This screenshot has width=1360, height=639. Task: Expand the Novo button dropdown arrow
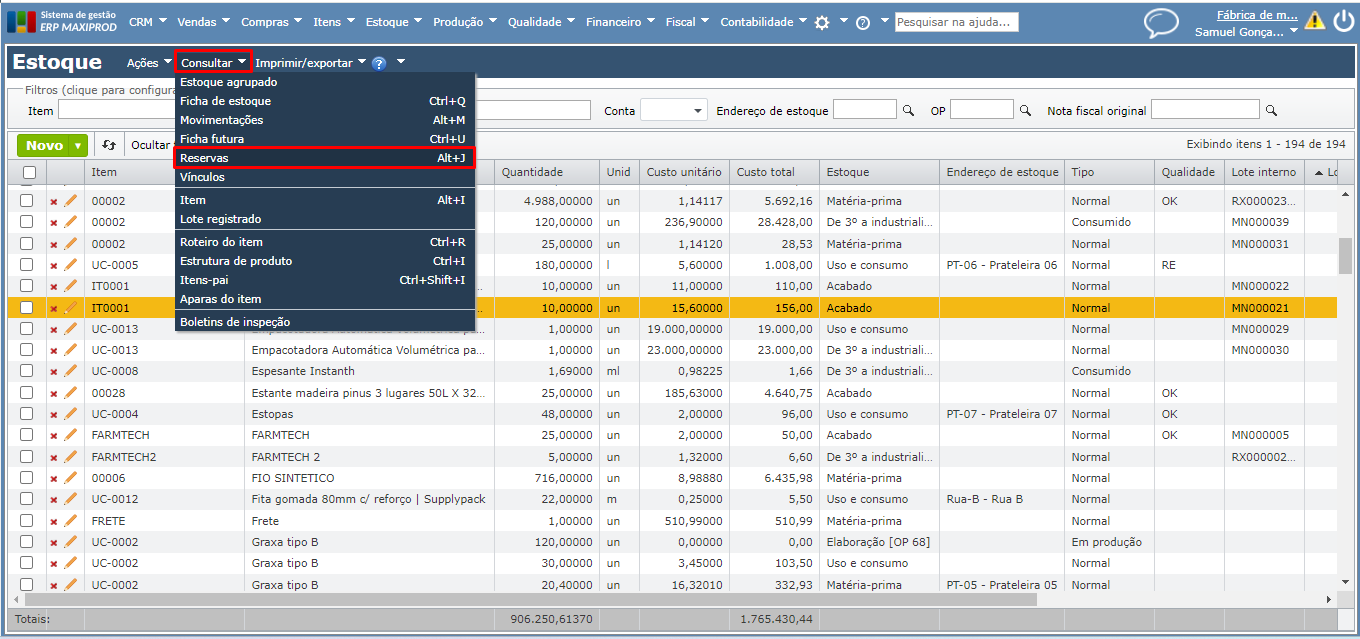point(78,146)
